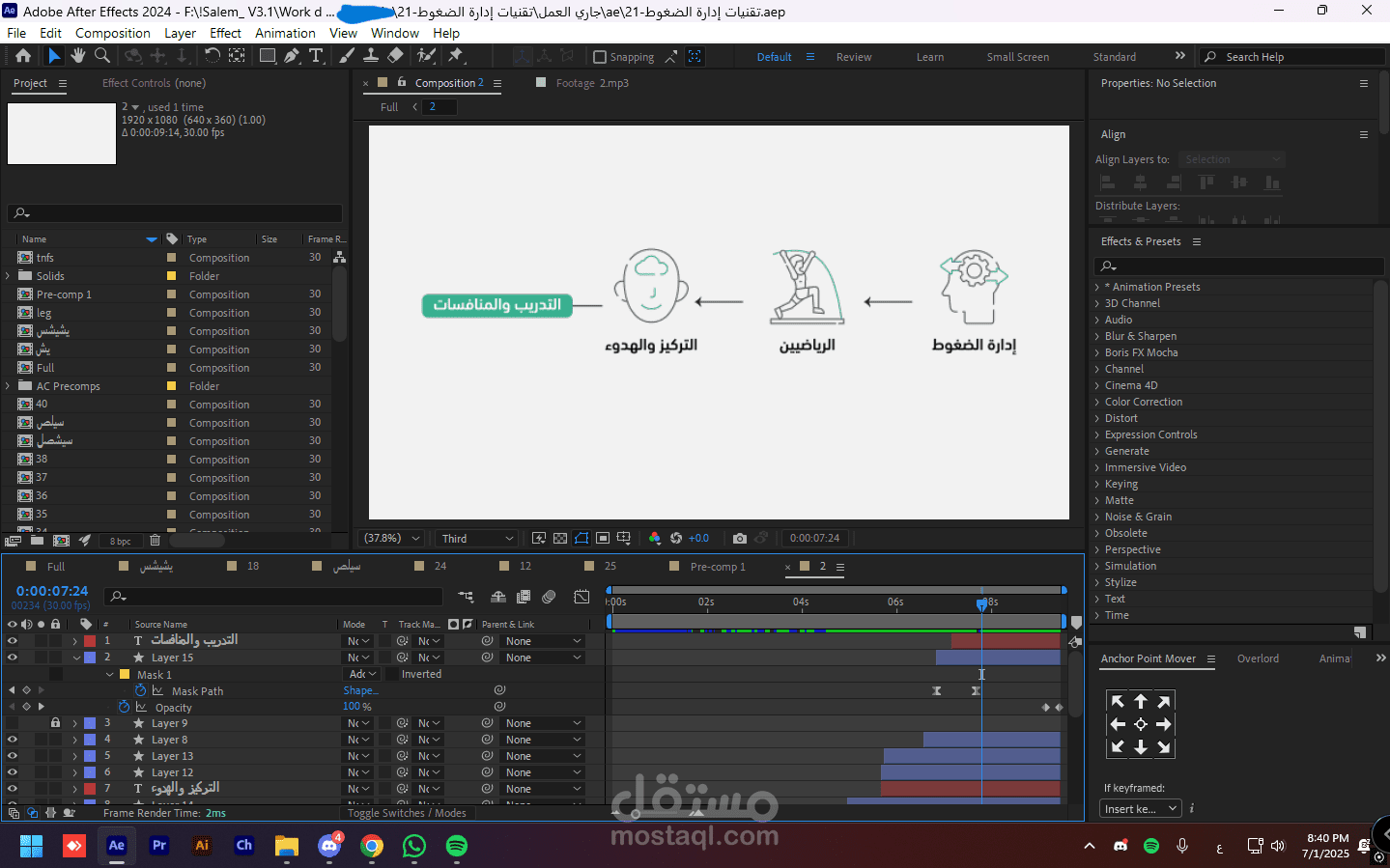Select the Puppet Pin tool

tap(456, 56)
